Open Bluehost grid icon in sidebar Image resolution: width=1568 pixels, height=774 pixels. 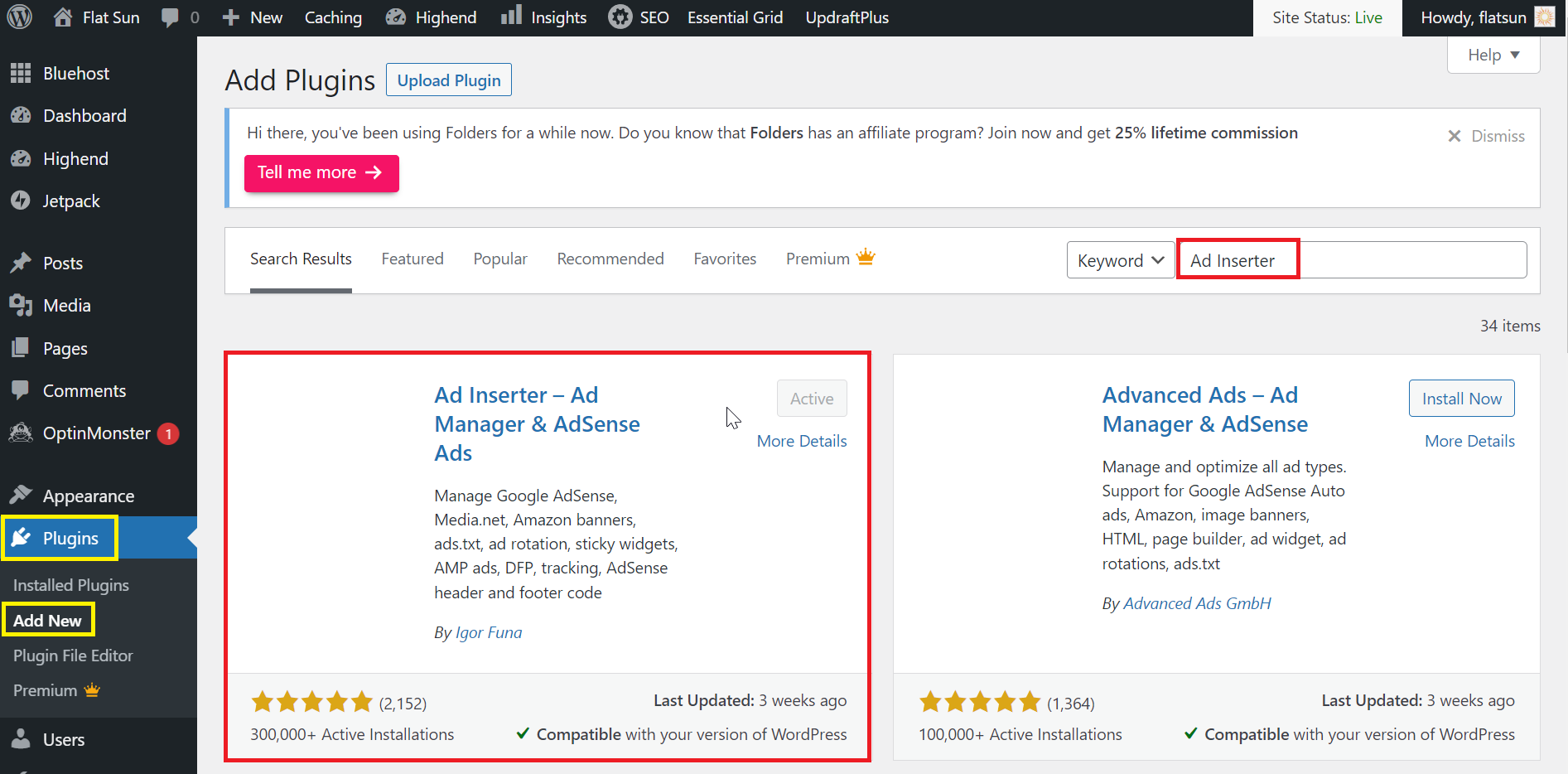(21, 73)
